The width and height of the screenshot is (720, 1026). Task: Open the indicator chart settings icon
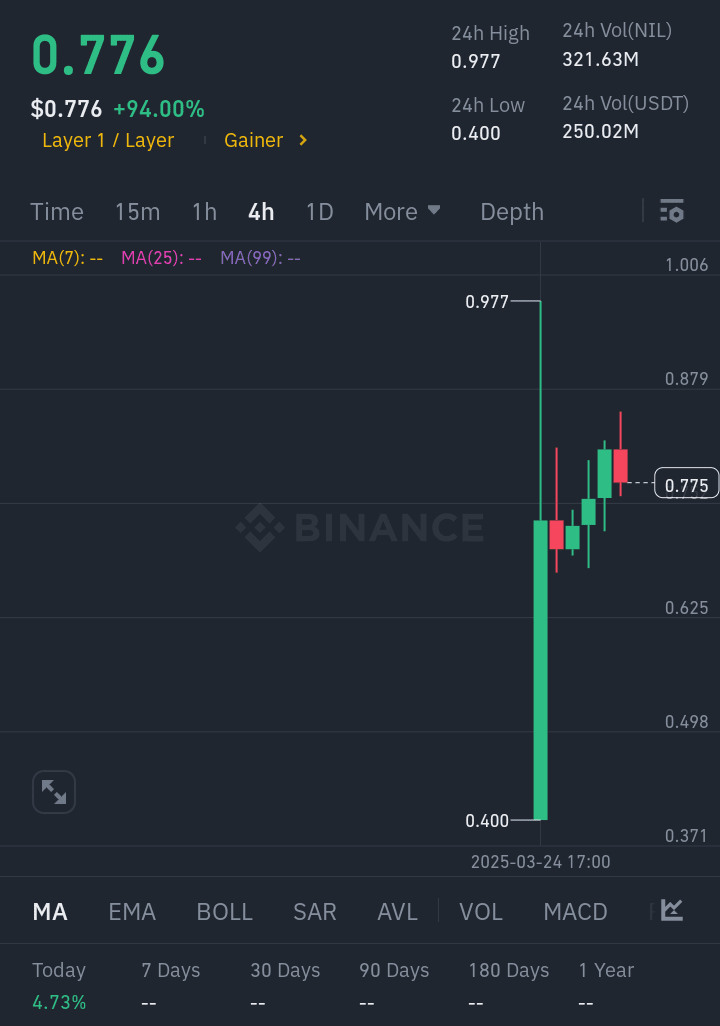[672, 911]
